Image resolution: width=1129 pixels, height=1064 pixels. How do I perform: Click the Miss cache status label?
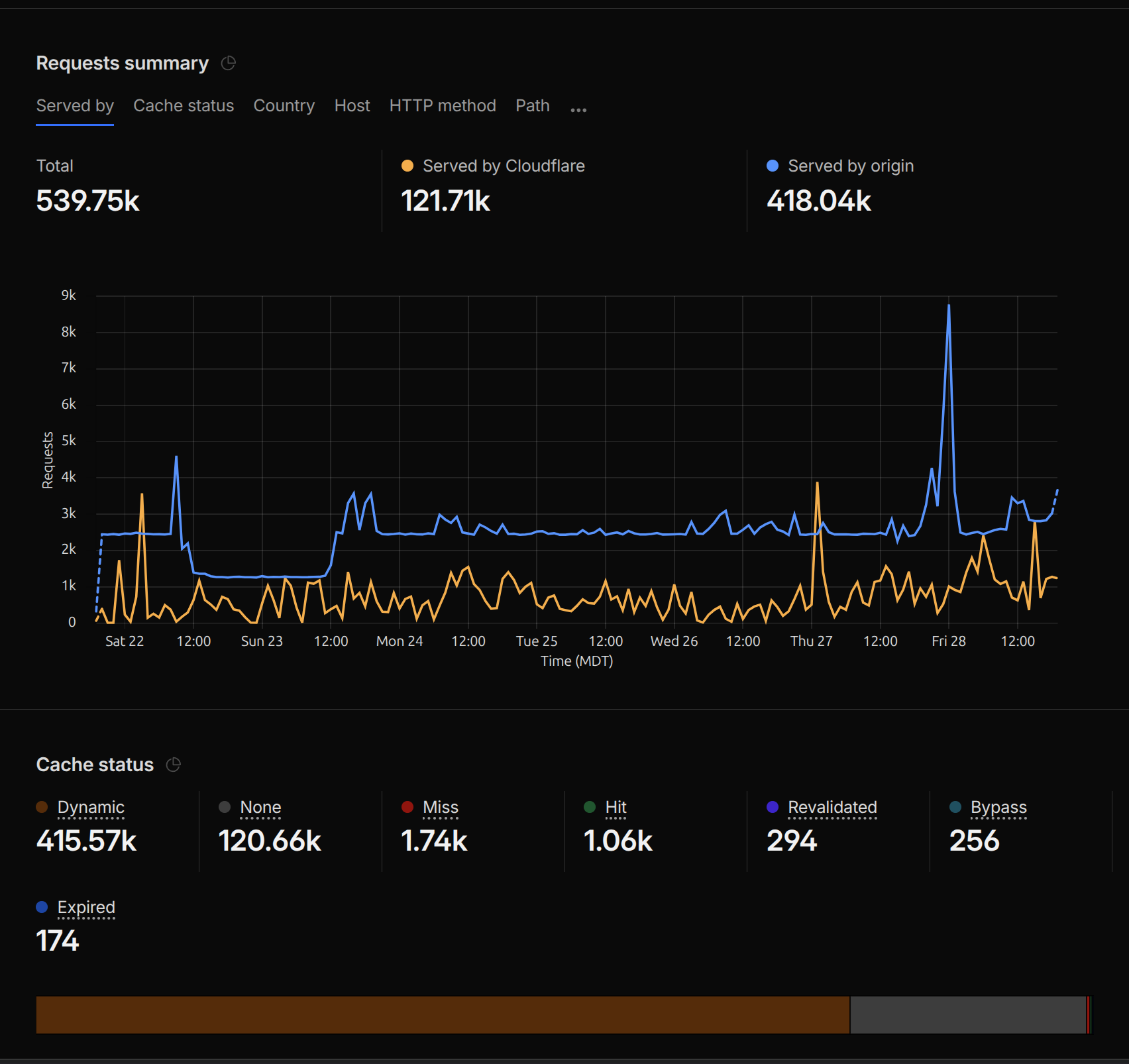[x=441, y=808]
